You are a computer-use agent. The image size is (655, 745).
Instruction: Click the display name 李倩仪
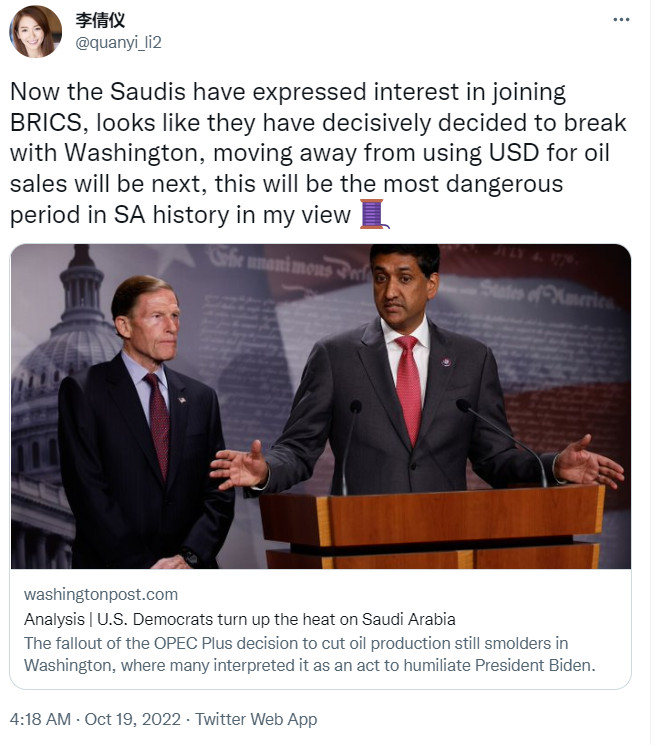[x=100, y=20]
